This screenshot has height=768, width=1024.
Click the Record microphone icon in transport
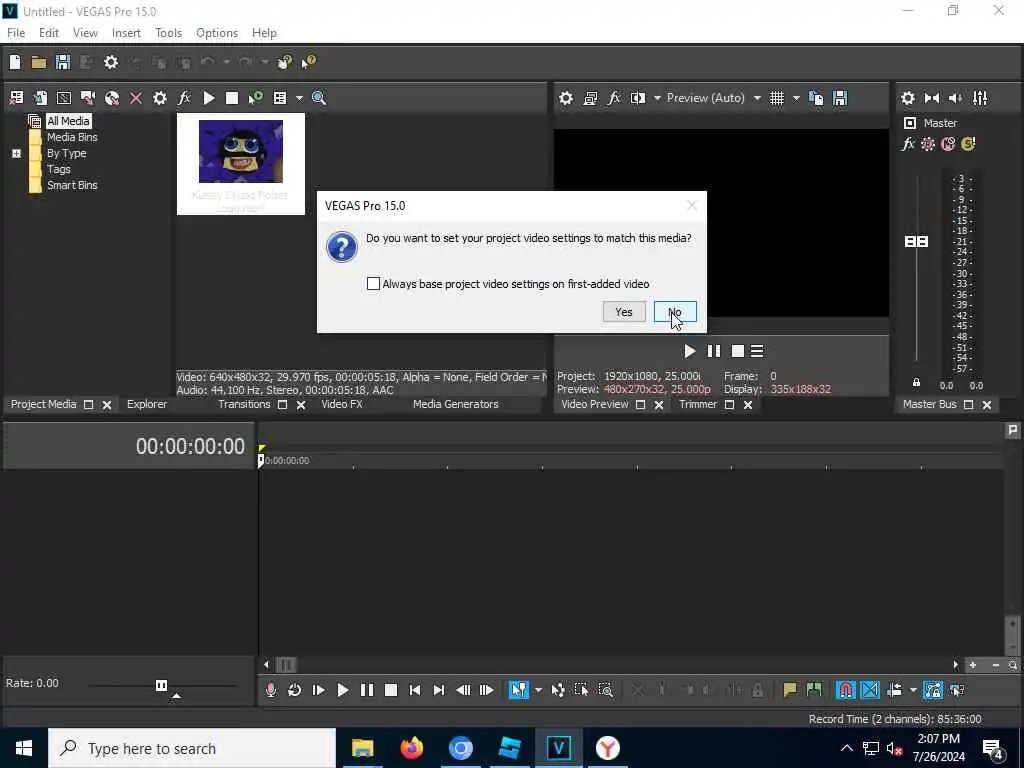pos(270,690)
